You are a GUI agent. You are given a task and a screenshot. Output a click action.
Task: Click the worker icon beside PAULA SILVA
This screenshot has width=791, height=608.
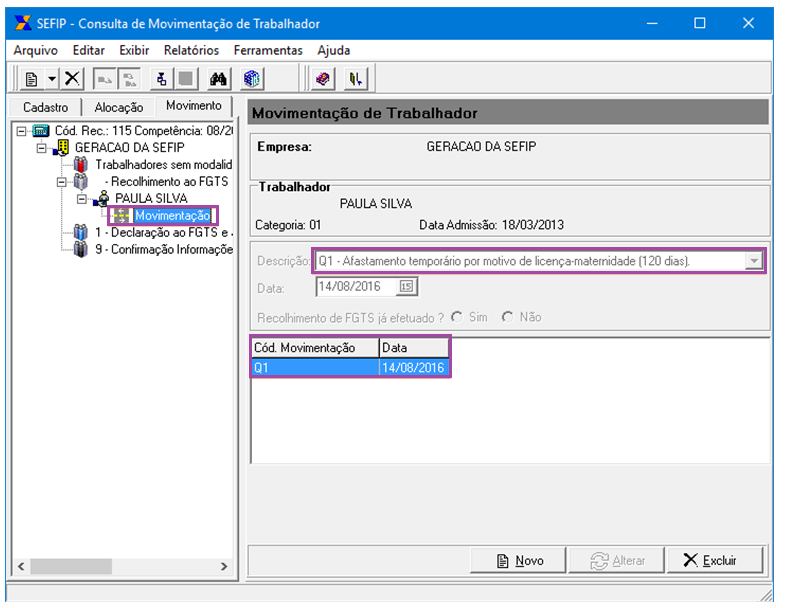101,199
